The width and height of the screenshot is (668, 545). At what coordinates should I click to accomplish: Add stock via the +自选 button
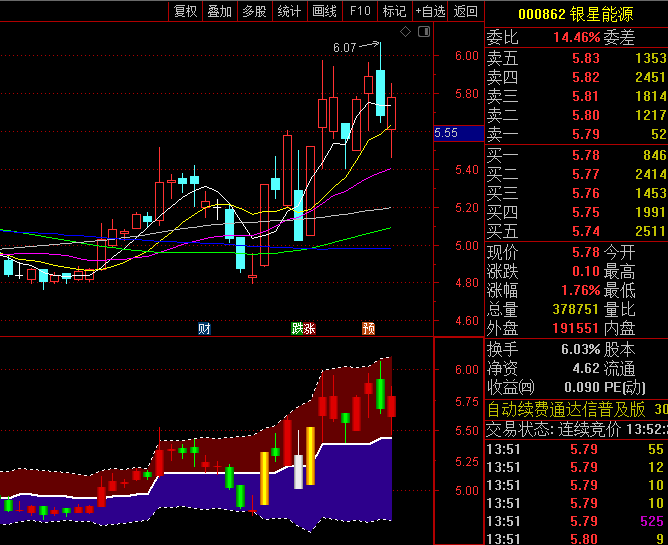tap(430, 11)
